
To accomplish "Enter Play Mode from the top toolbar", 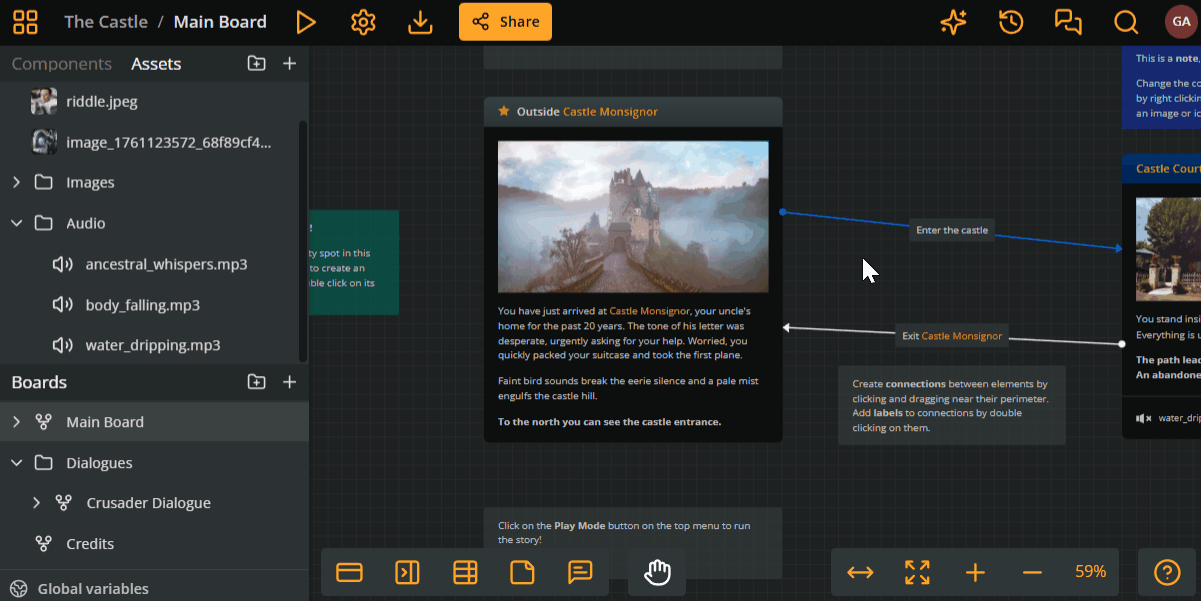I will [x=306, y=21].
